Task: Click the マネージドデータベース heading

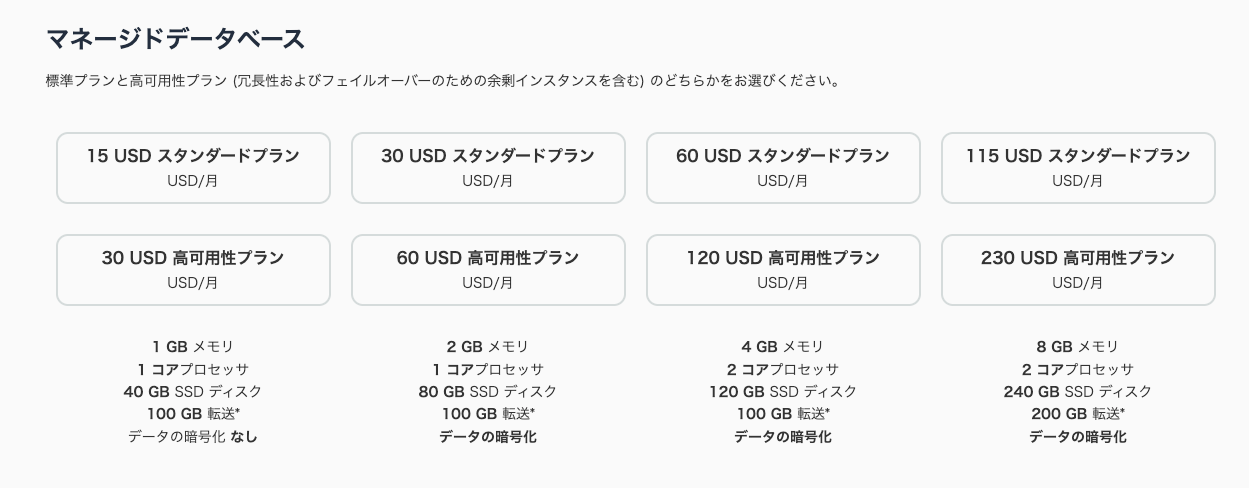Action: tap(175, 39)
